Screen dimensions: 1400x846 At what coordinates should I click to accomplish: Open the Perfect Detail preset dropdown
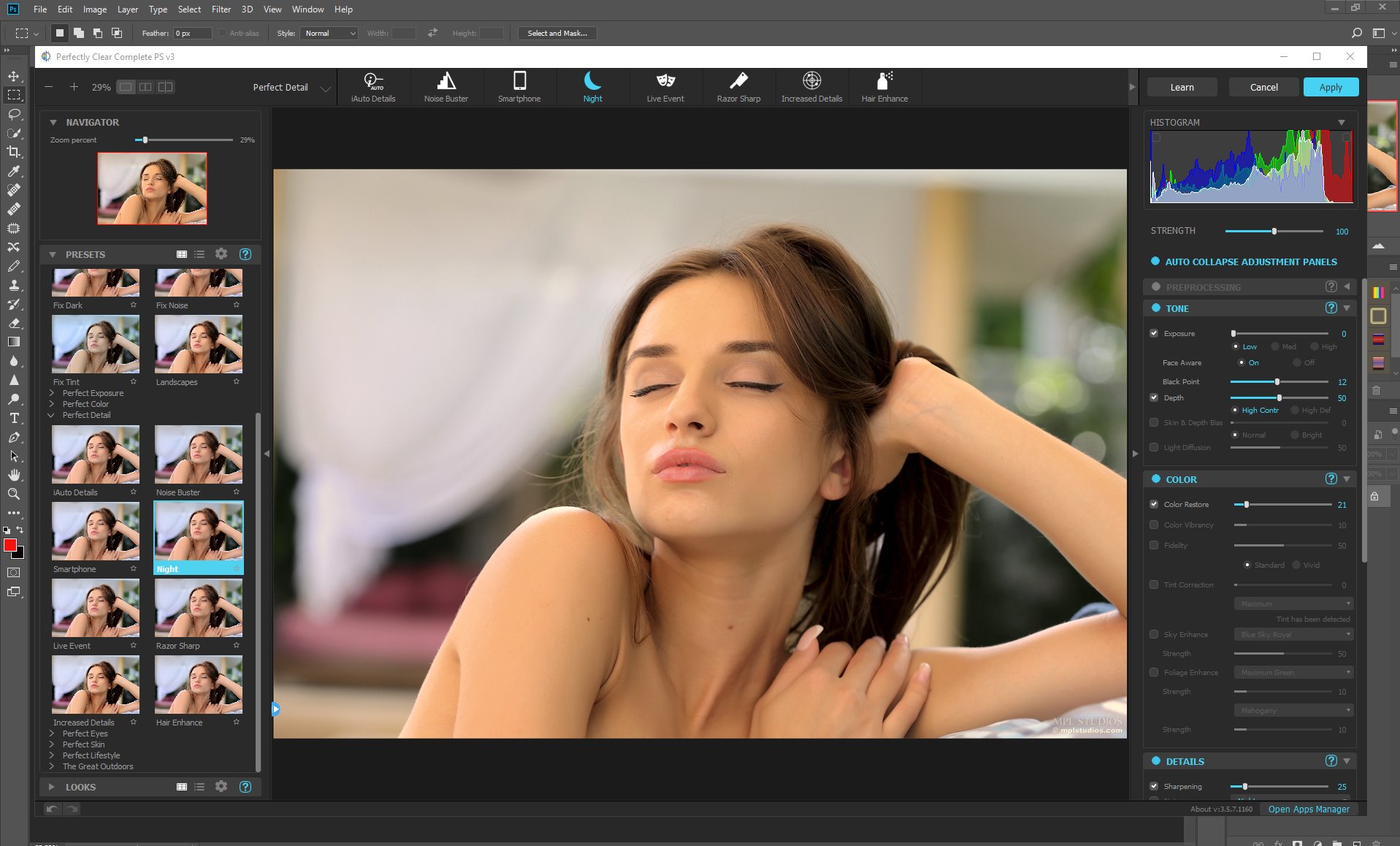click(x=326, y=88)
